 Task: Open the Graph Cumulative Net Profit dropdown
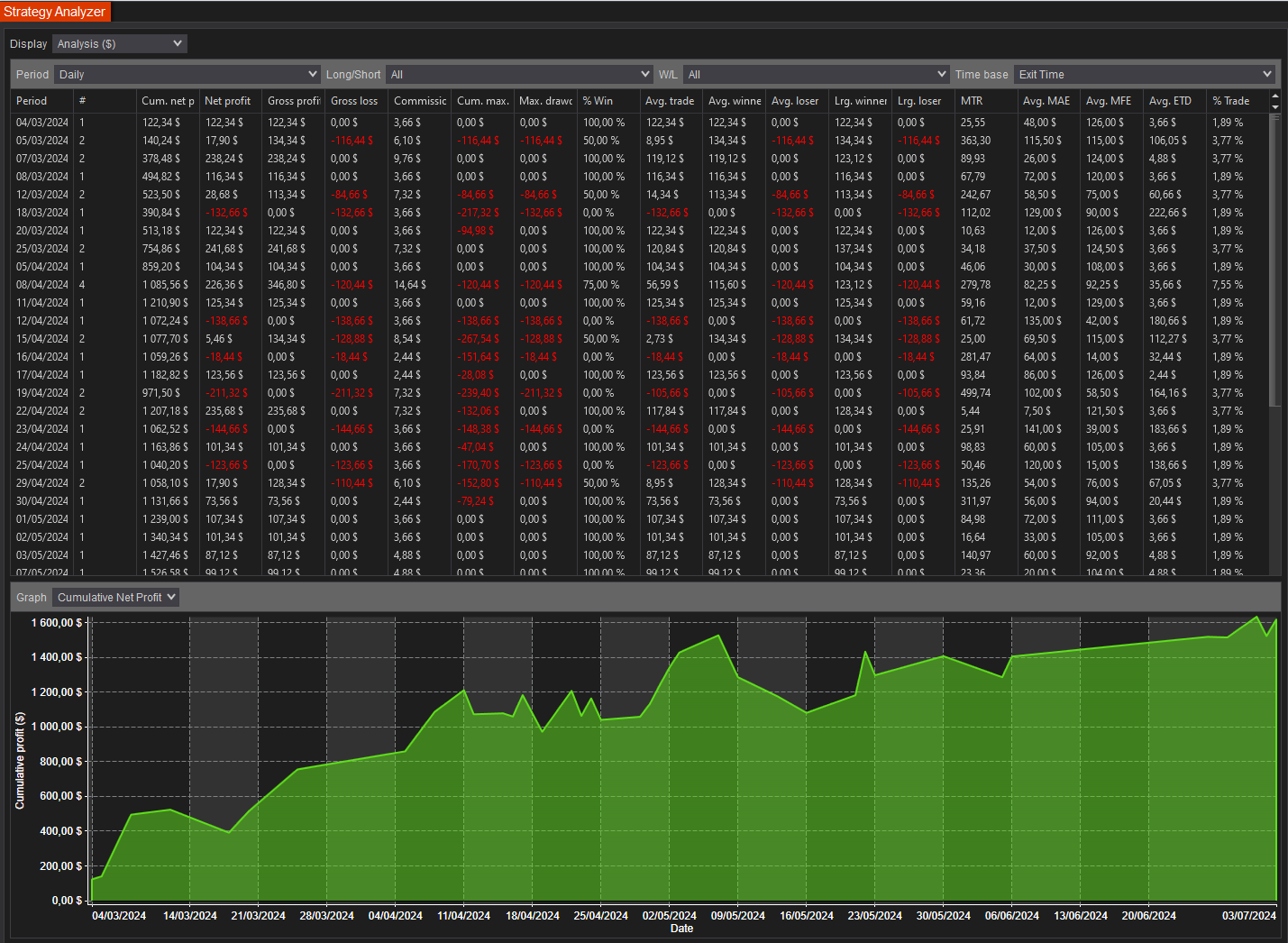(x=115, y=597)
